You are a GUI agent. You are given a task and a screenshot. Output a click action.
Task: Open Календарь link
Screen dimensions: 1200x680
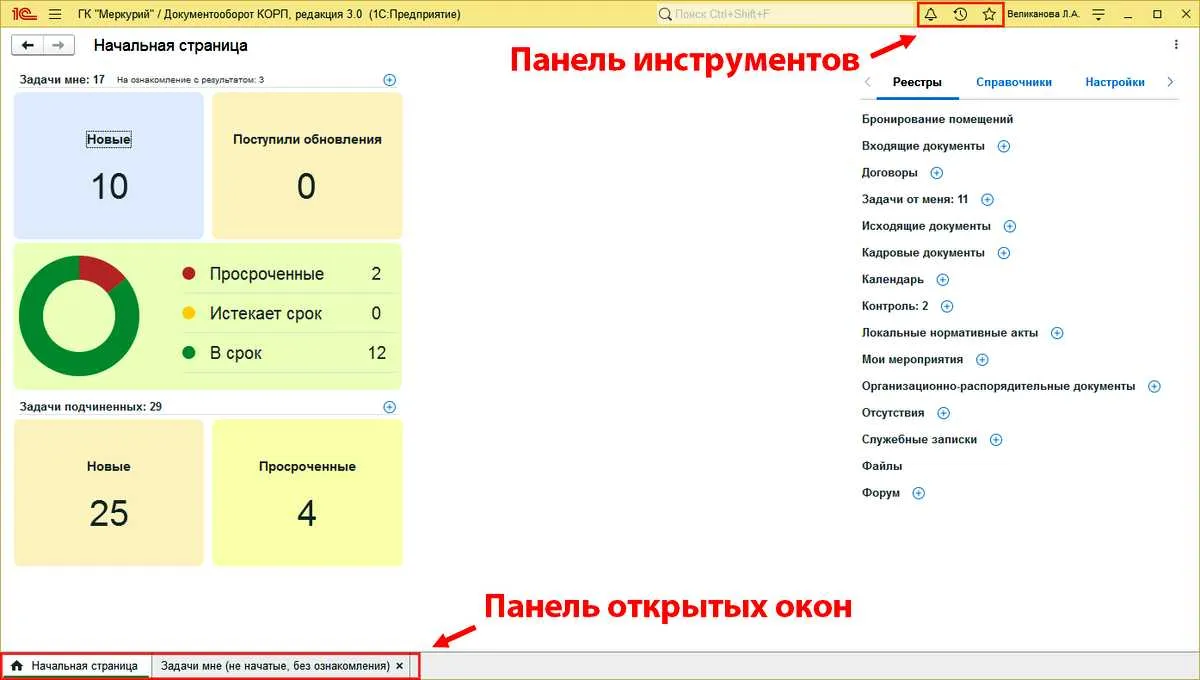(893, 280)
